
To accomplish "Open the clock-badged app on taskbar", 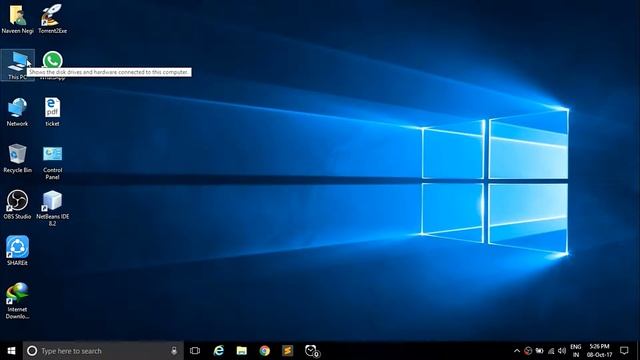I will [x=312, y=351].
